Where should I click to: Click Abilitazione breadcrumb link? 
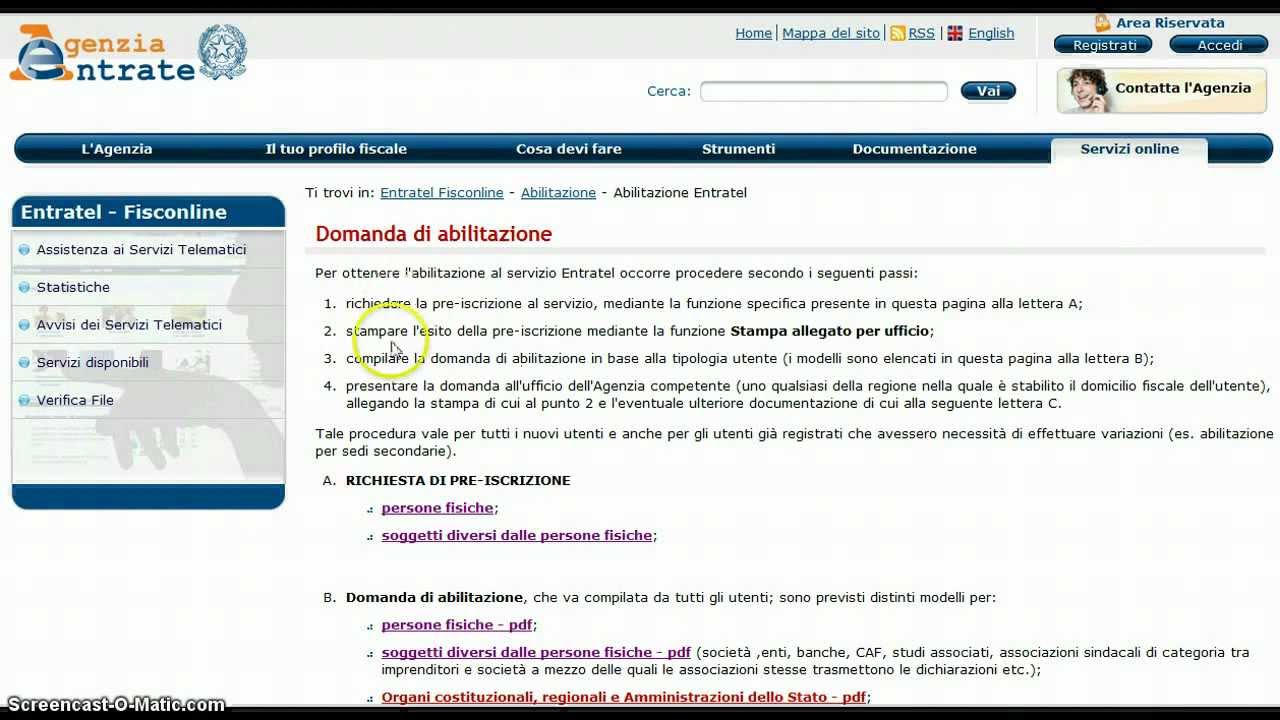coord(558,192)
